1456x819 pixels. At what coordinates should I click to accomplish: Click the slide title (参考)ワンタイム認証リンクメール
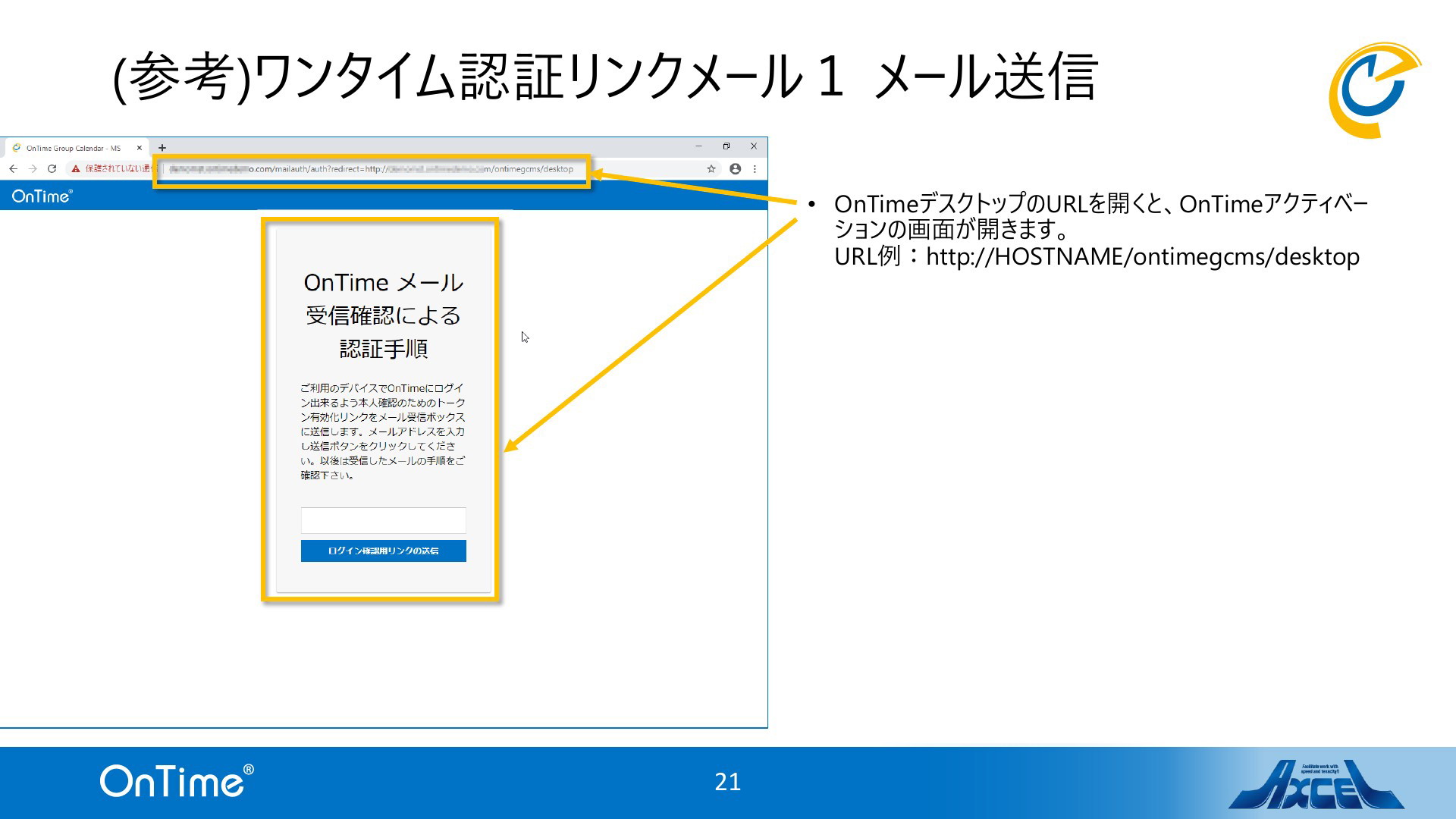[x=605, y=76]
